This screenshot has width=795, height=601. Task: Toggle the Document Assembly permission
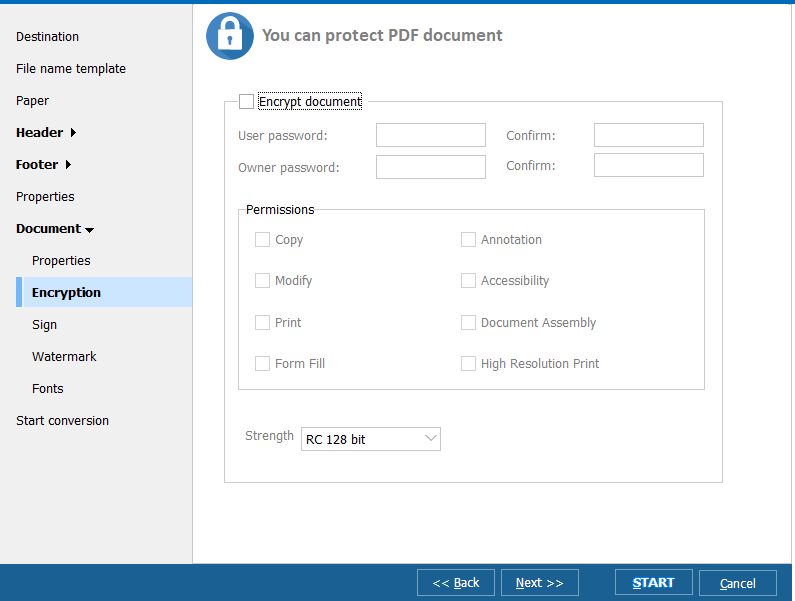pyautogui.click(x=468, y=323)
